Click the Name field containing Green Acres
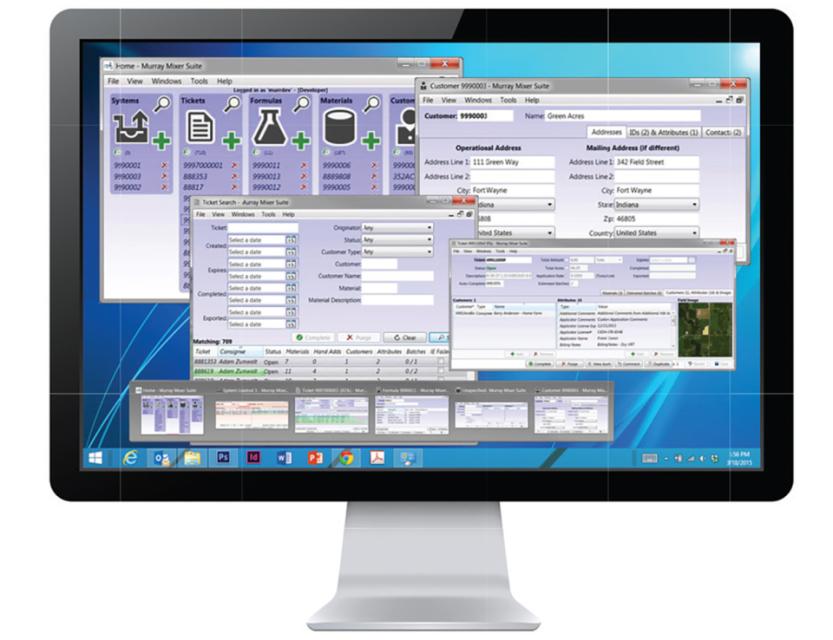Viewport: 833px width, 640px height. (623, 116)
